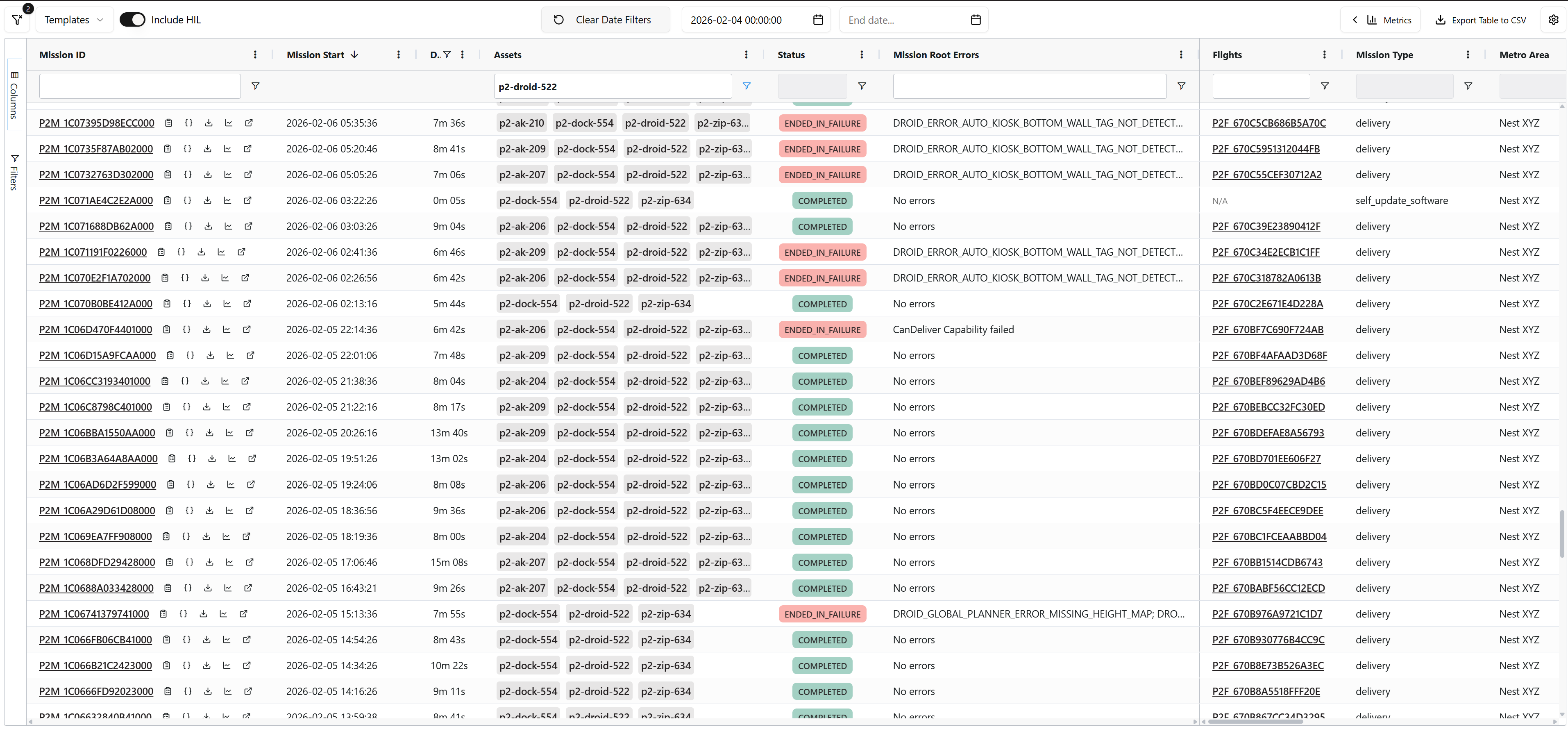Click the top-left filter icon with badge
Image resolution: width=1568 pixels, height=729 pixels.
point(18,20)
